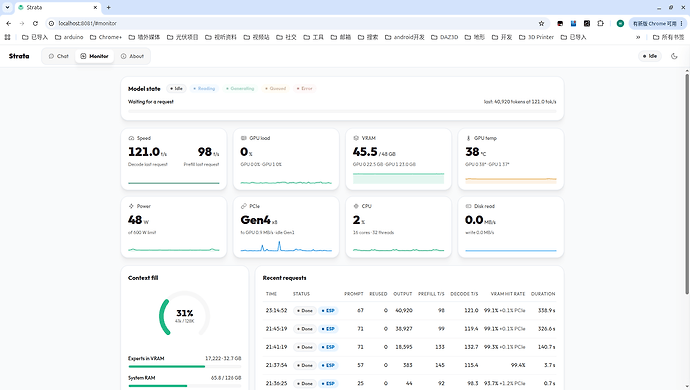Click the site information icon in address bar

point(51,23)
